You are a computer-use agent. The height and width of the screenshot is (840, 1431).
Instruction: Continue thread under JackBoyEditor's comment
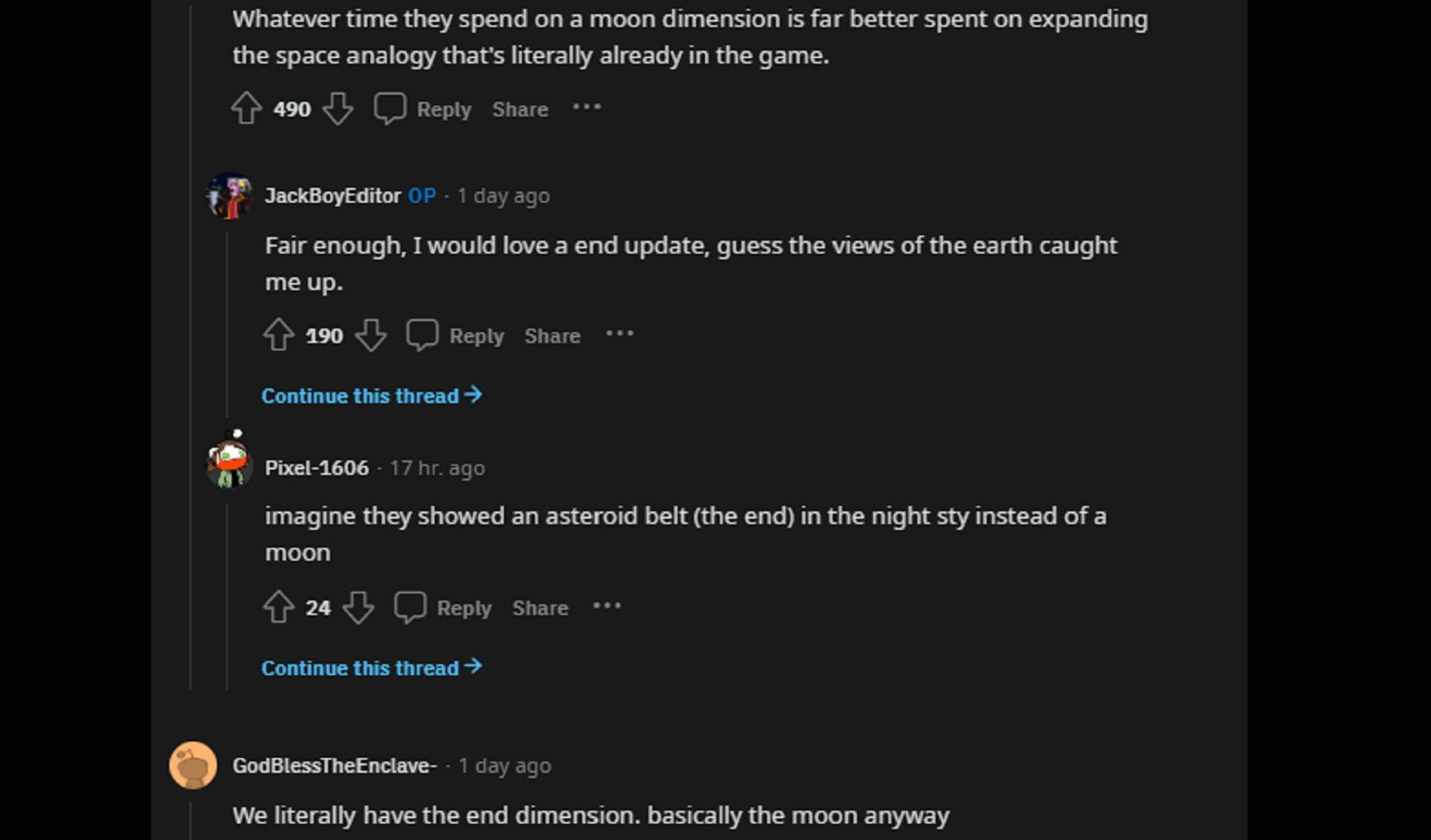[371, 396]
